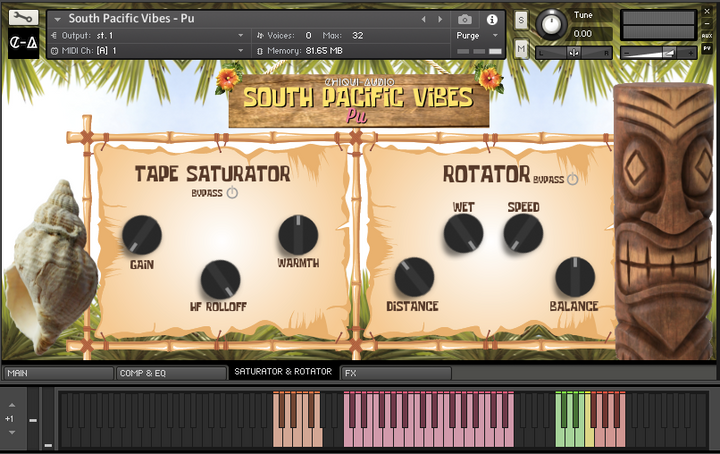The width and height of the screenshot is (720, 454).
Task: Toggle Solo with the S button
Action: coord(521,20)
